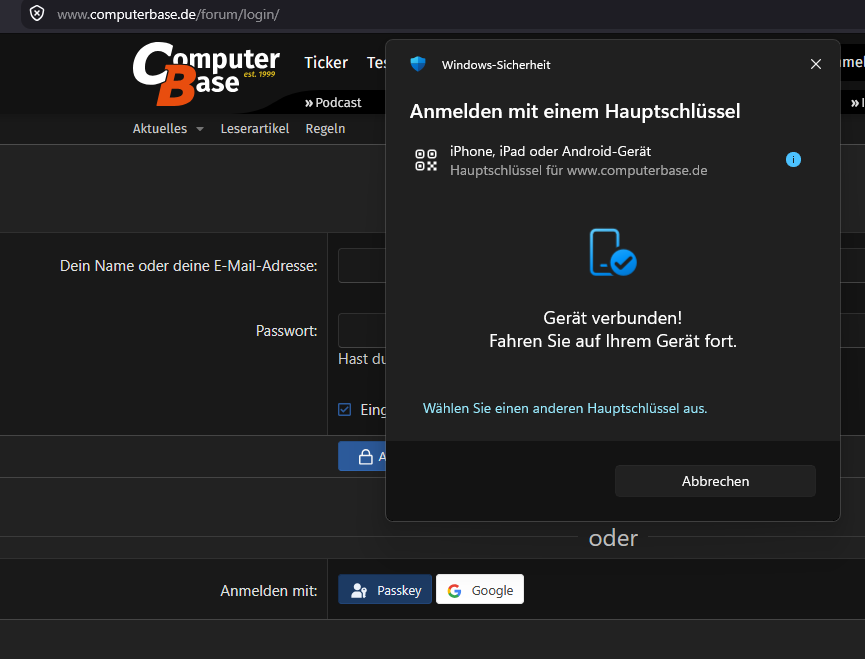Click the QR code icon for iPhone, iPad device
The image size is (865, 659).
426,160
